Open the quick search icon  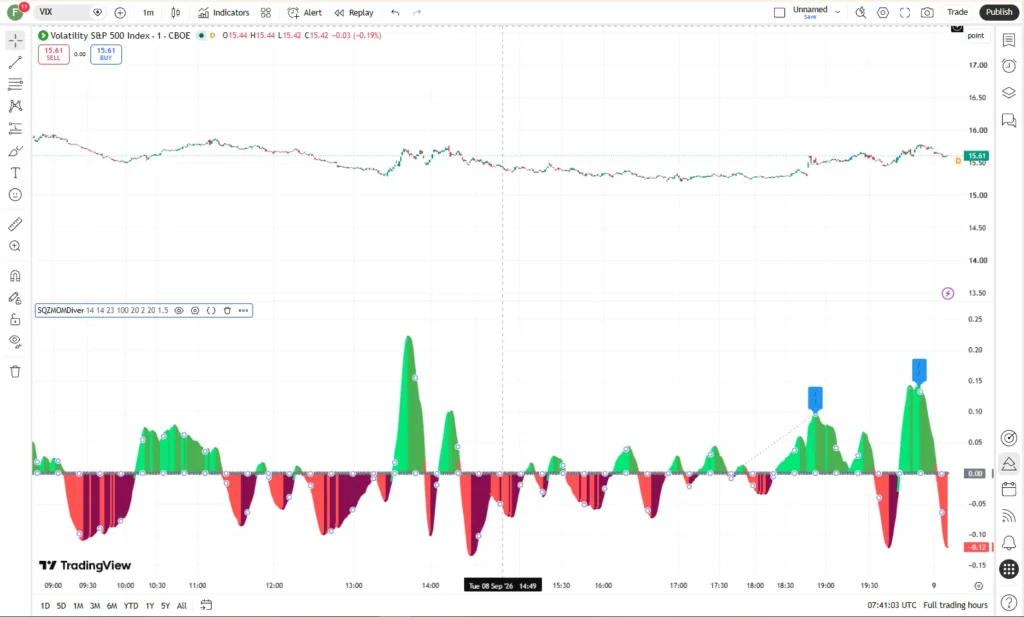(x=861, y=12)
